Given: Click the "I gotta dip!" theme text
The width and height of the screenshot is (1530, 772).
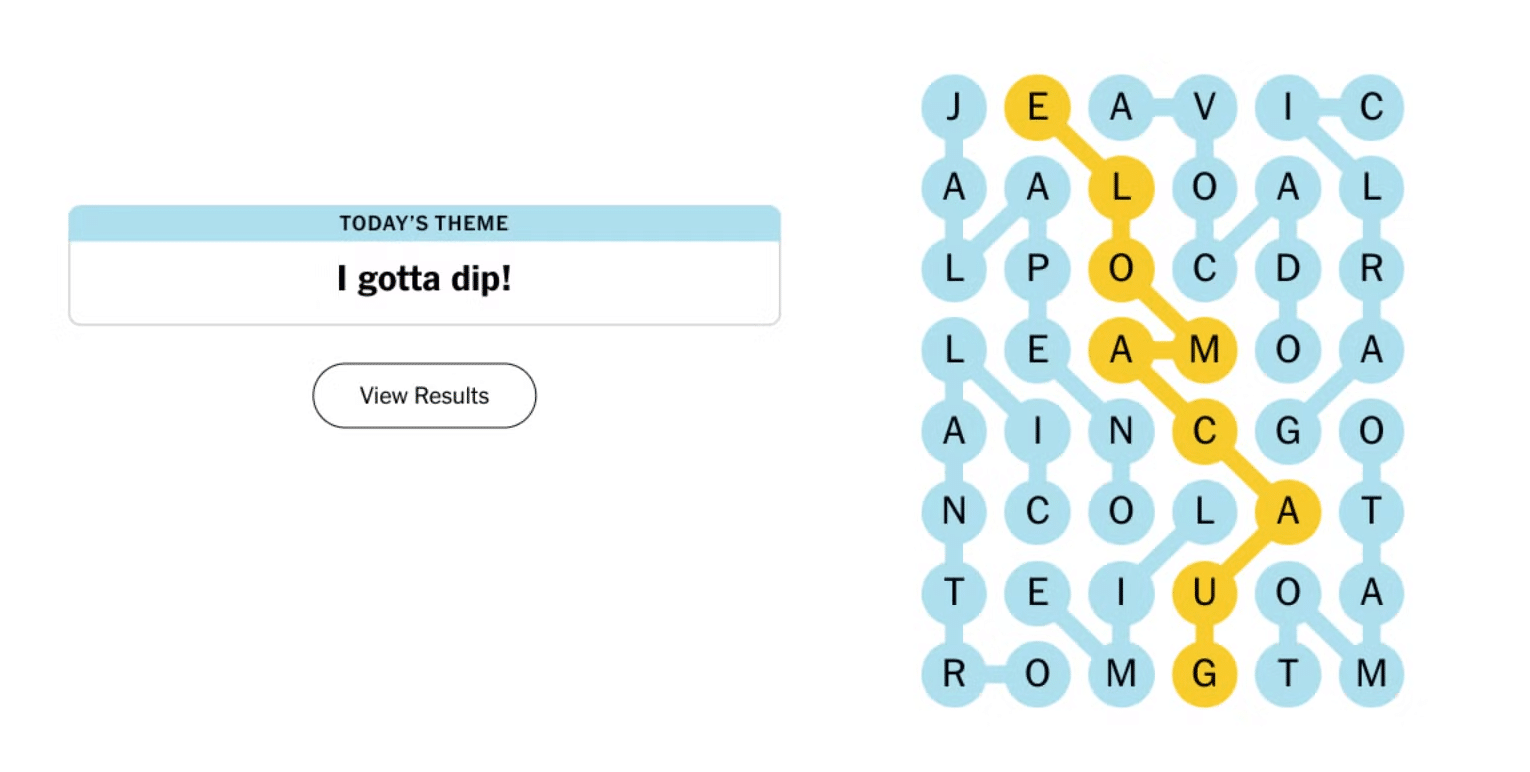Looking at the screenshot, I should point(424,280).
